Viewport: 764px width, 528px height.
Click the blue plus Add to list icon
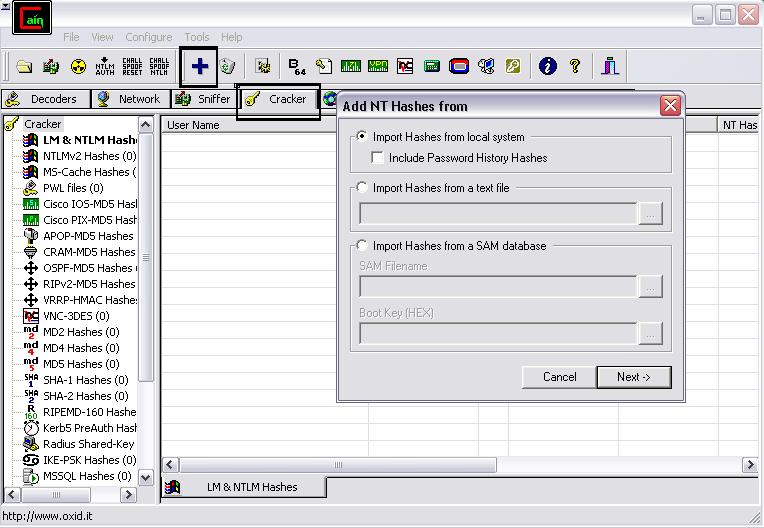(x=199, y=66)
